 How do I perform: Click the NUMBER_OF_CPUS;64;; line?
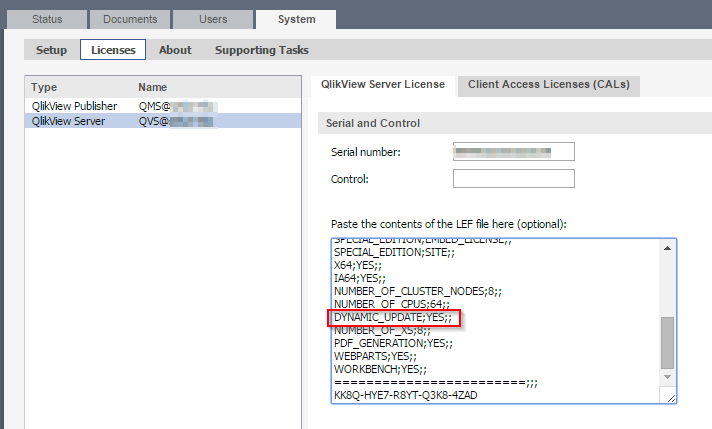(392, 304)
